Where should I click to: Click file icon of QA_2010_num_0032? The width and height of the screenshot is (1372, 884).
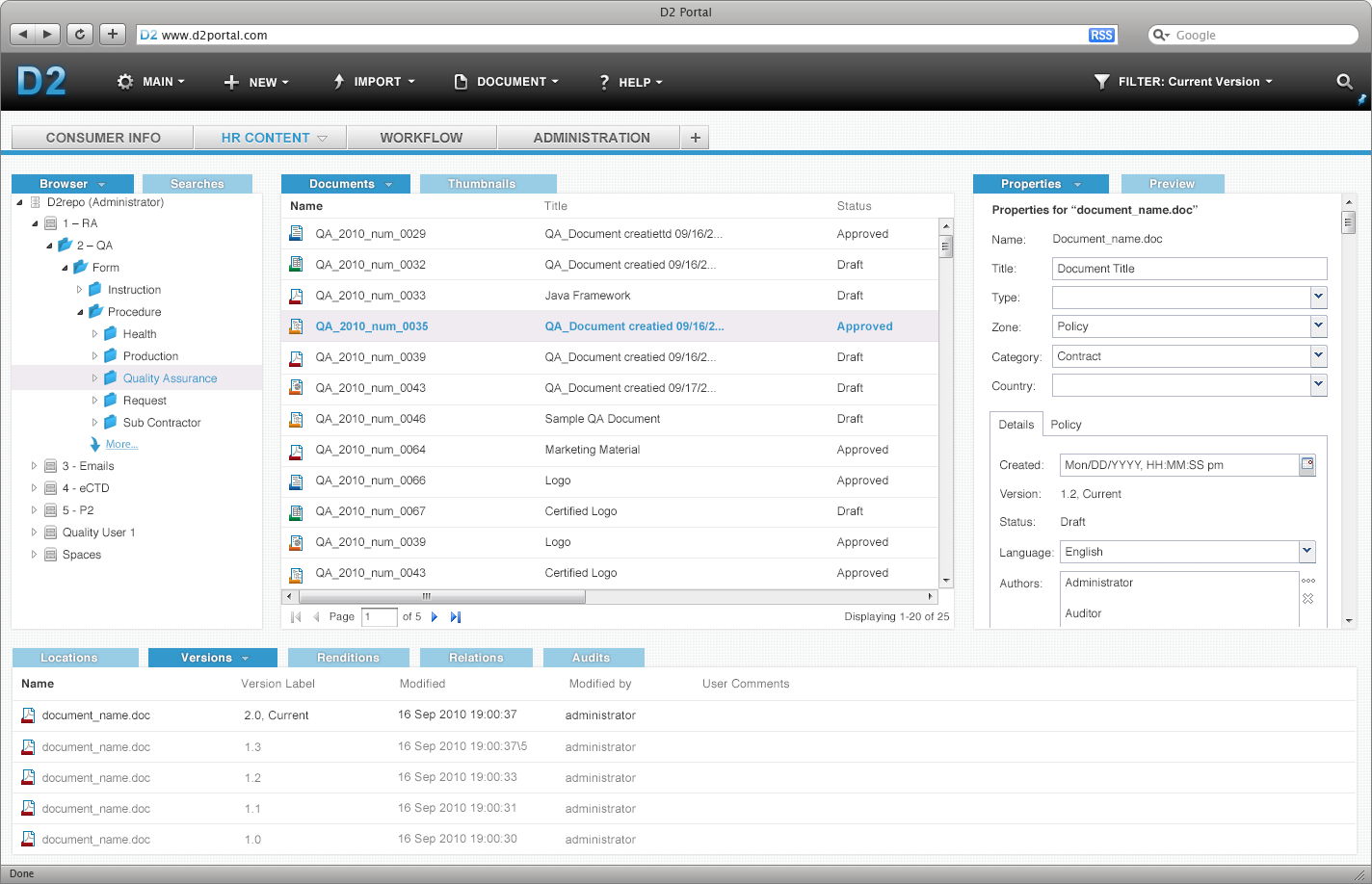click(x=297, y=264)
